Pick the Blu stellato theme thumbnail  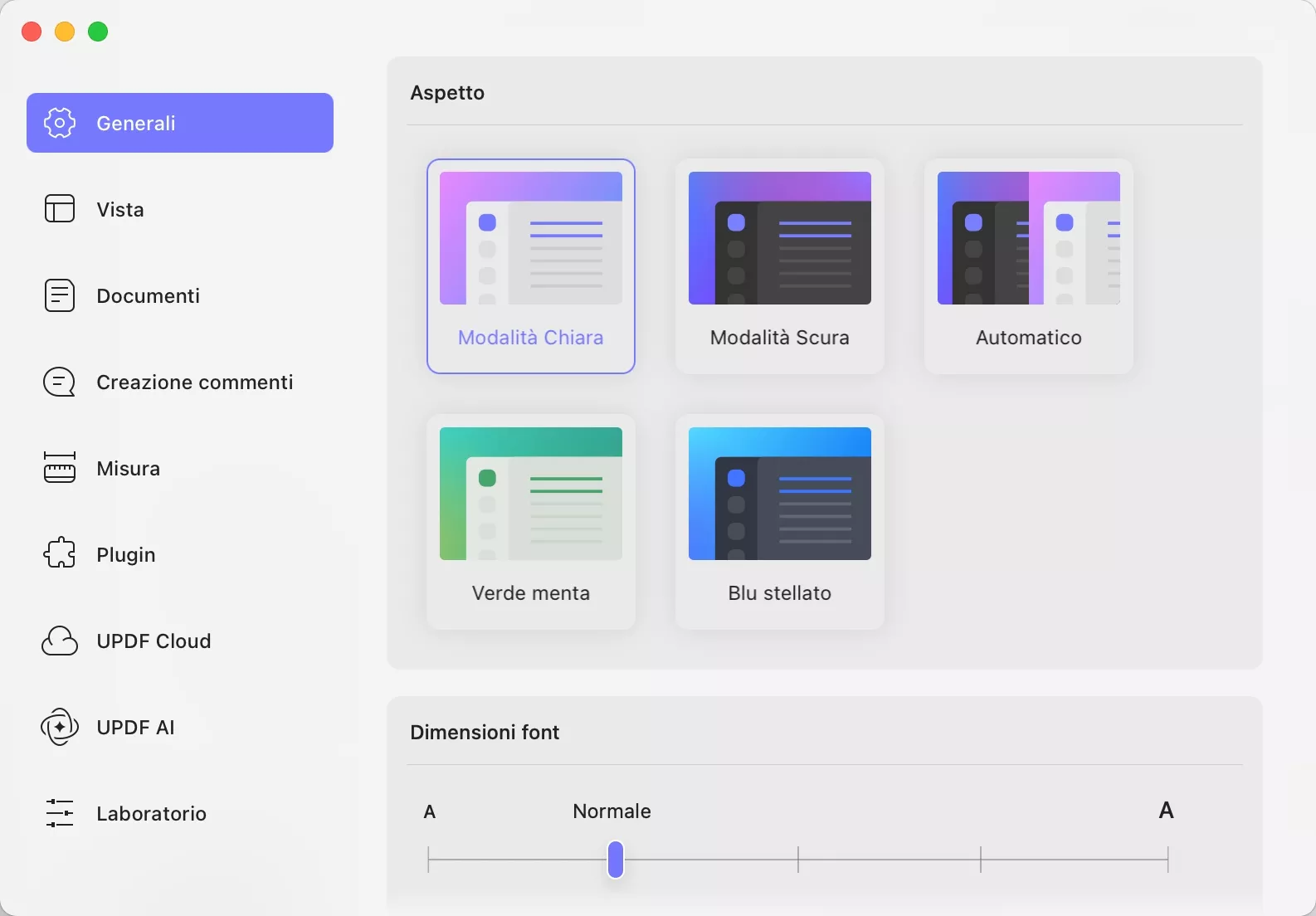(780, 494)
